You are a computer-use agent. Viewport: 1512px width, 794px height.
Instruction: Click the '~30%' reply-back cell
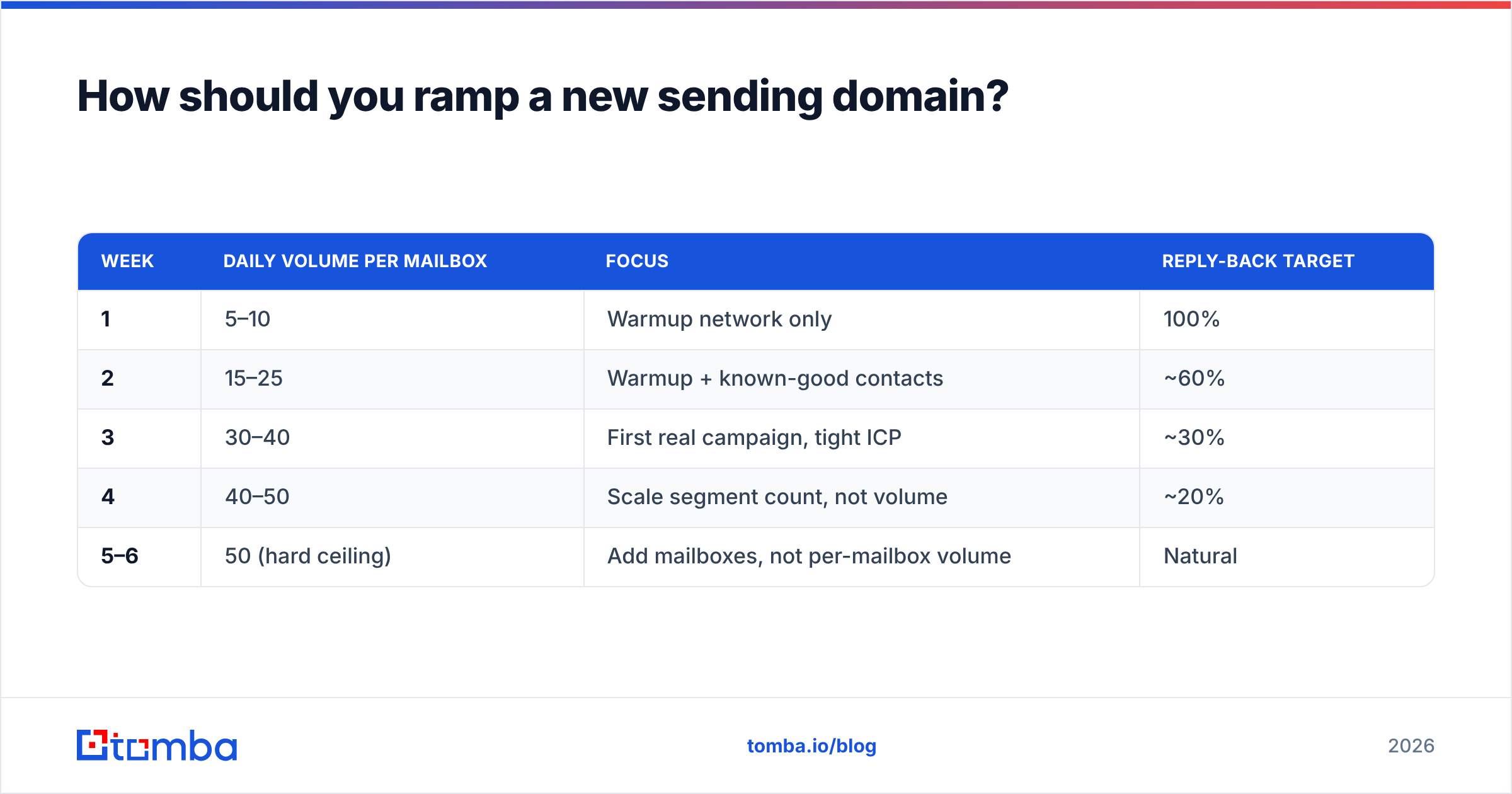(x=1287, y=439)
